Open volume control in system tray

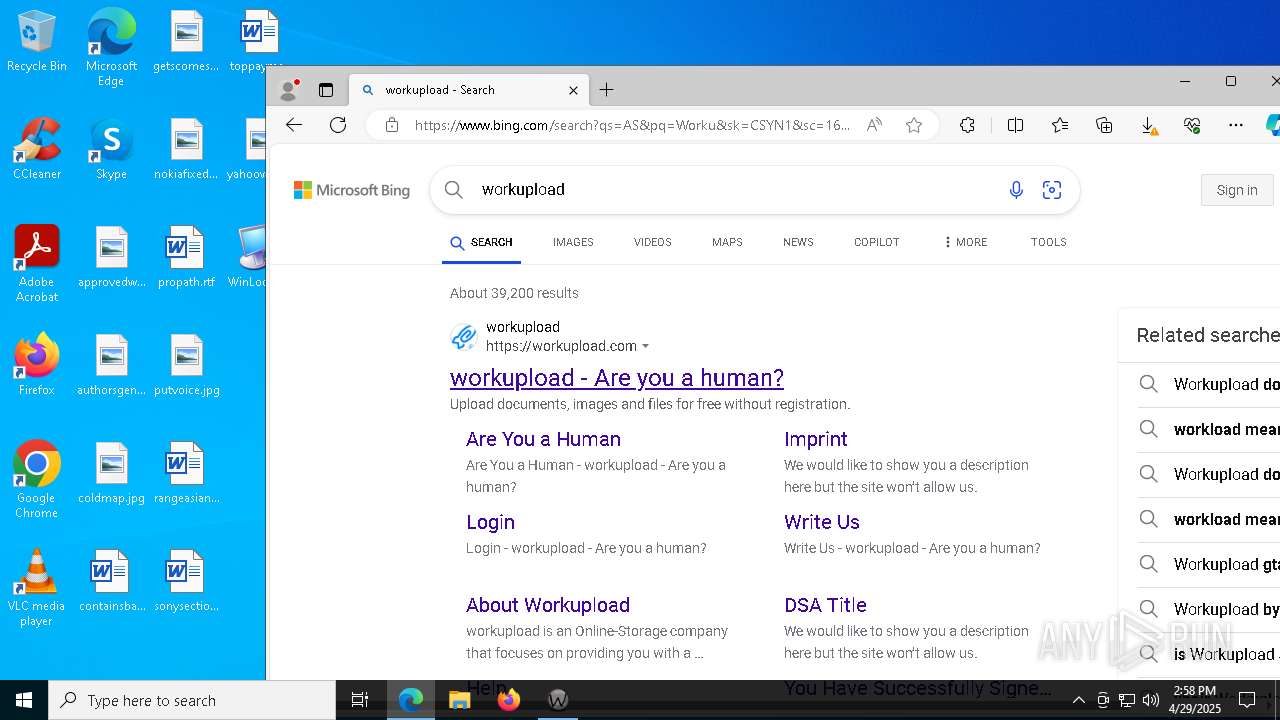pyautogui.click(x=1150, y=700)
